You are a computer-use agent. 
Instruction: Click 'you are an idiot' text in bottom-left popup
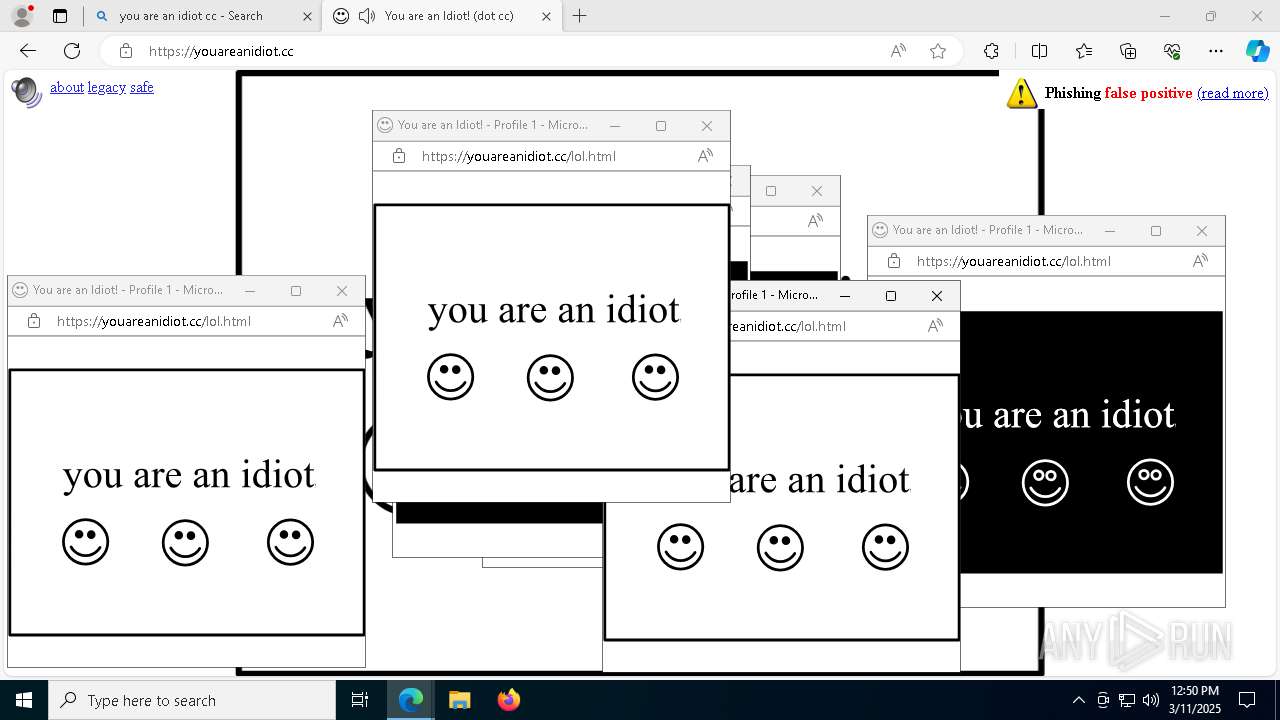pyautogui.click(x=189, y=474)
